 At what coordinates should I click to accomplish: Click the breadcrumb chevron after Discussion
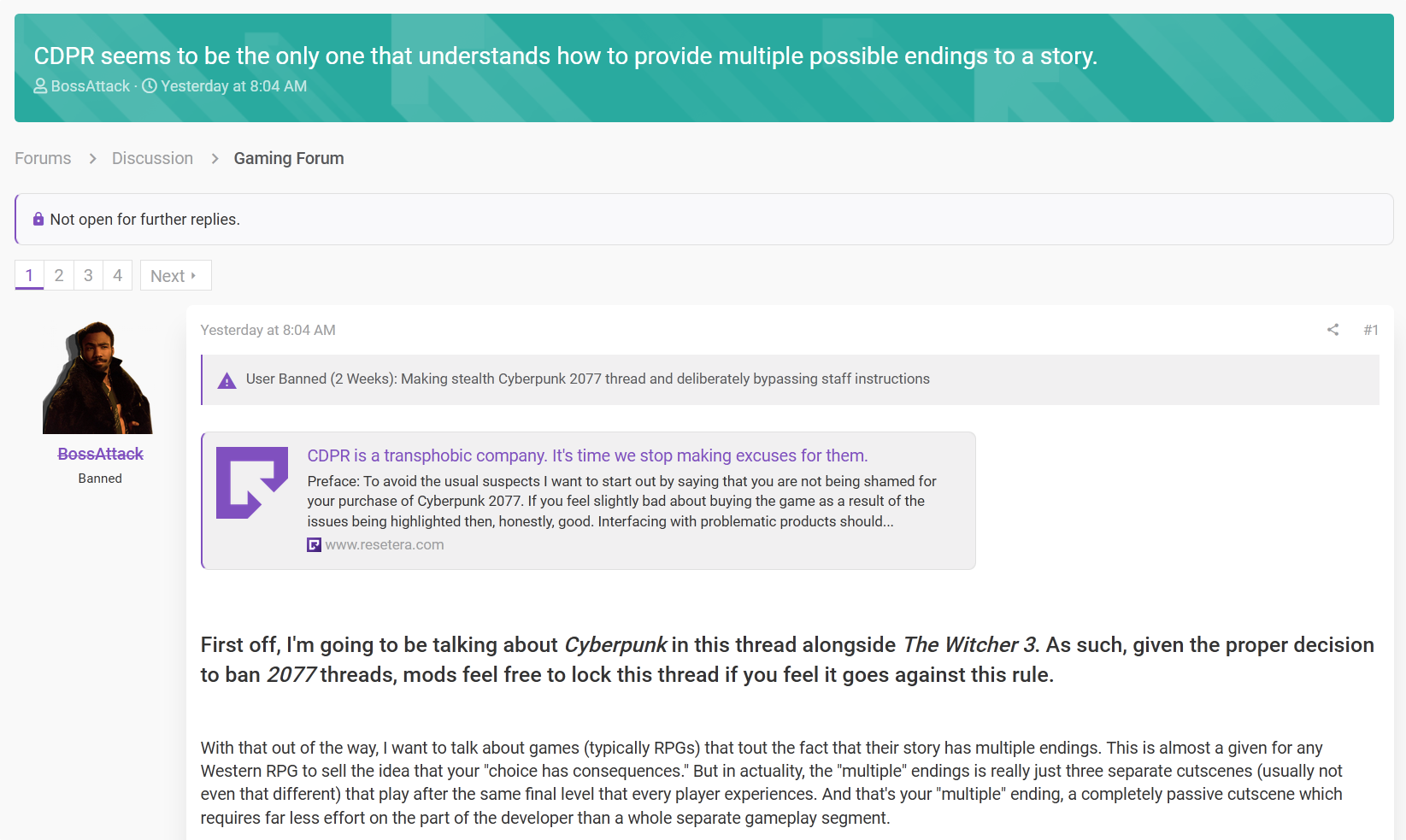click(x=215, y=159)
